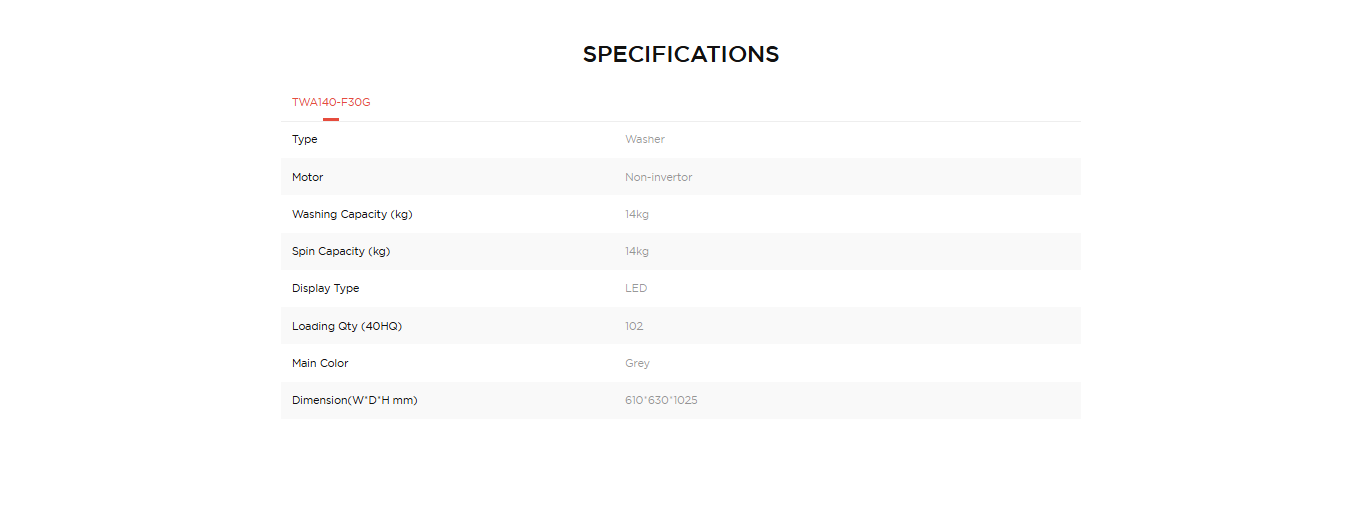Click the red underline below the model tab
This screenshot has height=509, width=1364.
click(331, 119)
